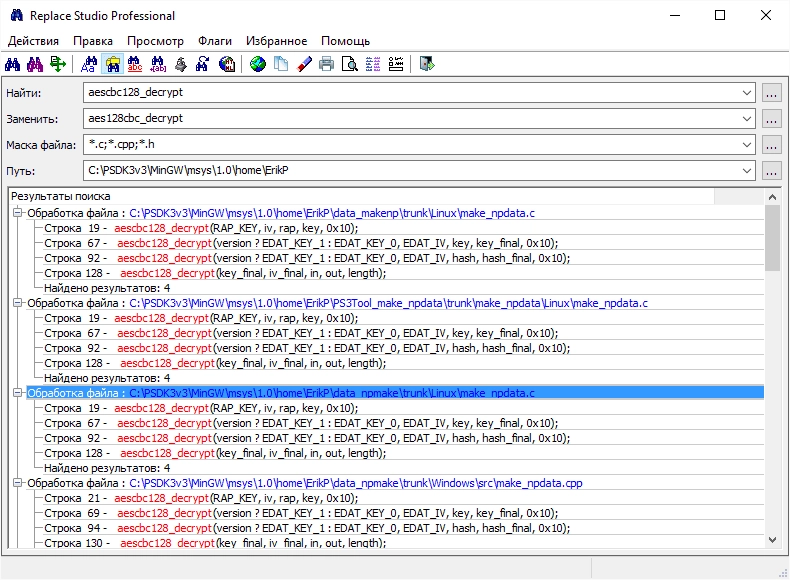Click the two-column lines list icon
Screen dimensions: 790x580
click(373, 64)
